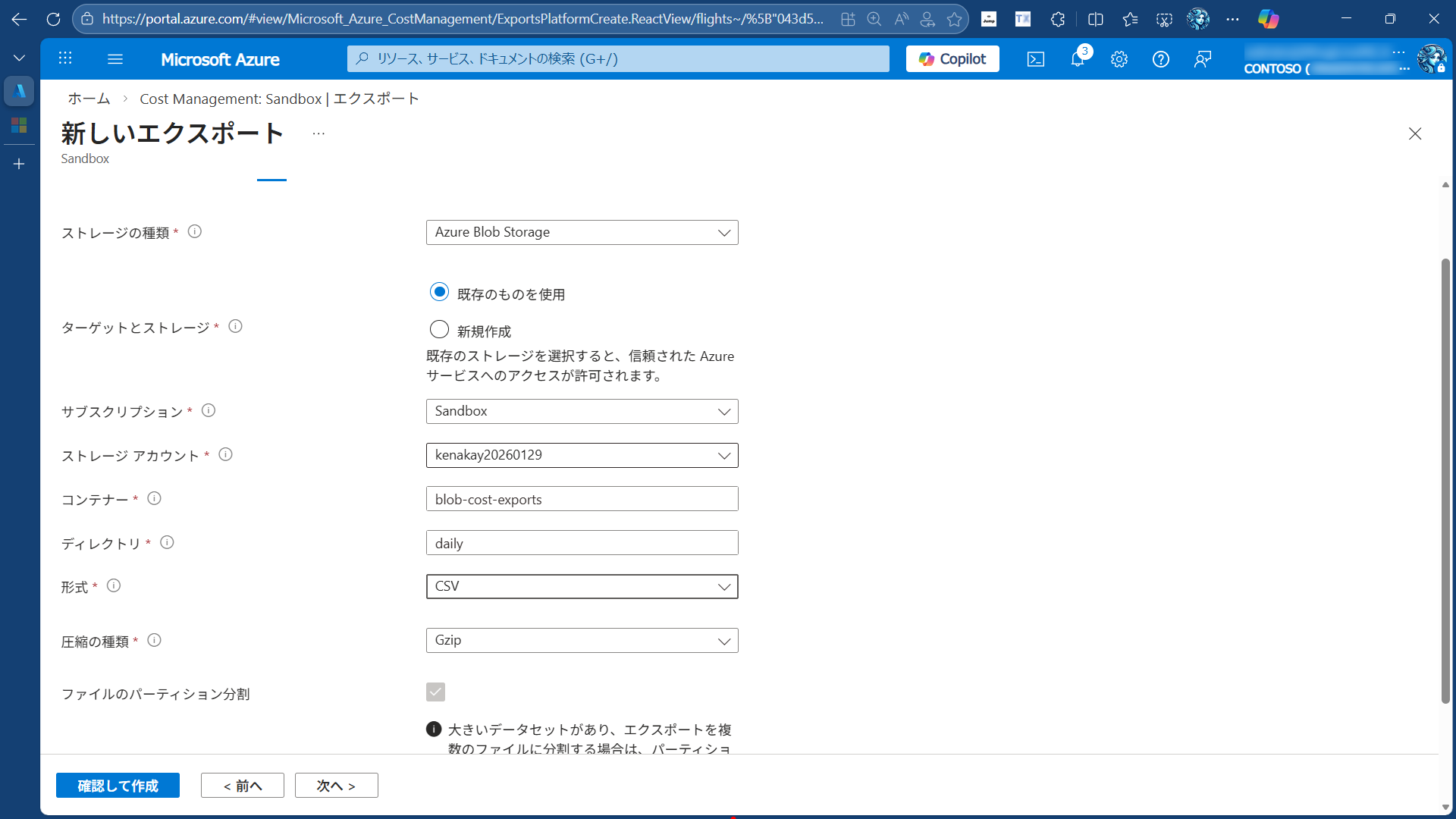The image size is (1456, 819).
Task: Open the サブスクリプション dropdown showing Sandbox
Action: click(582, 411)
